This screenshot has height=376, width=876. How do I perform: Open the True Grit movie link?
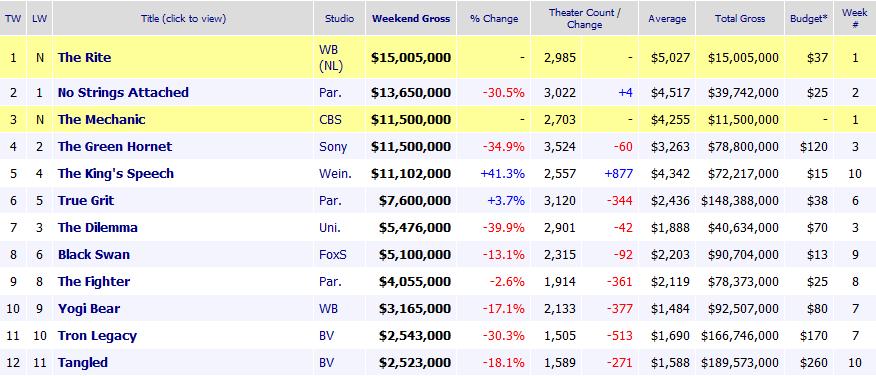click(x=85, y=200)
